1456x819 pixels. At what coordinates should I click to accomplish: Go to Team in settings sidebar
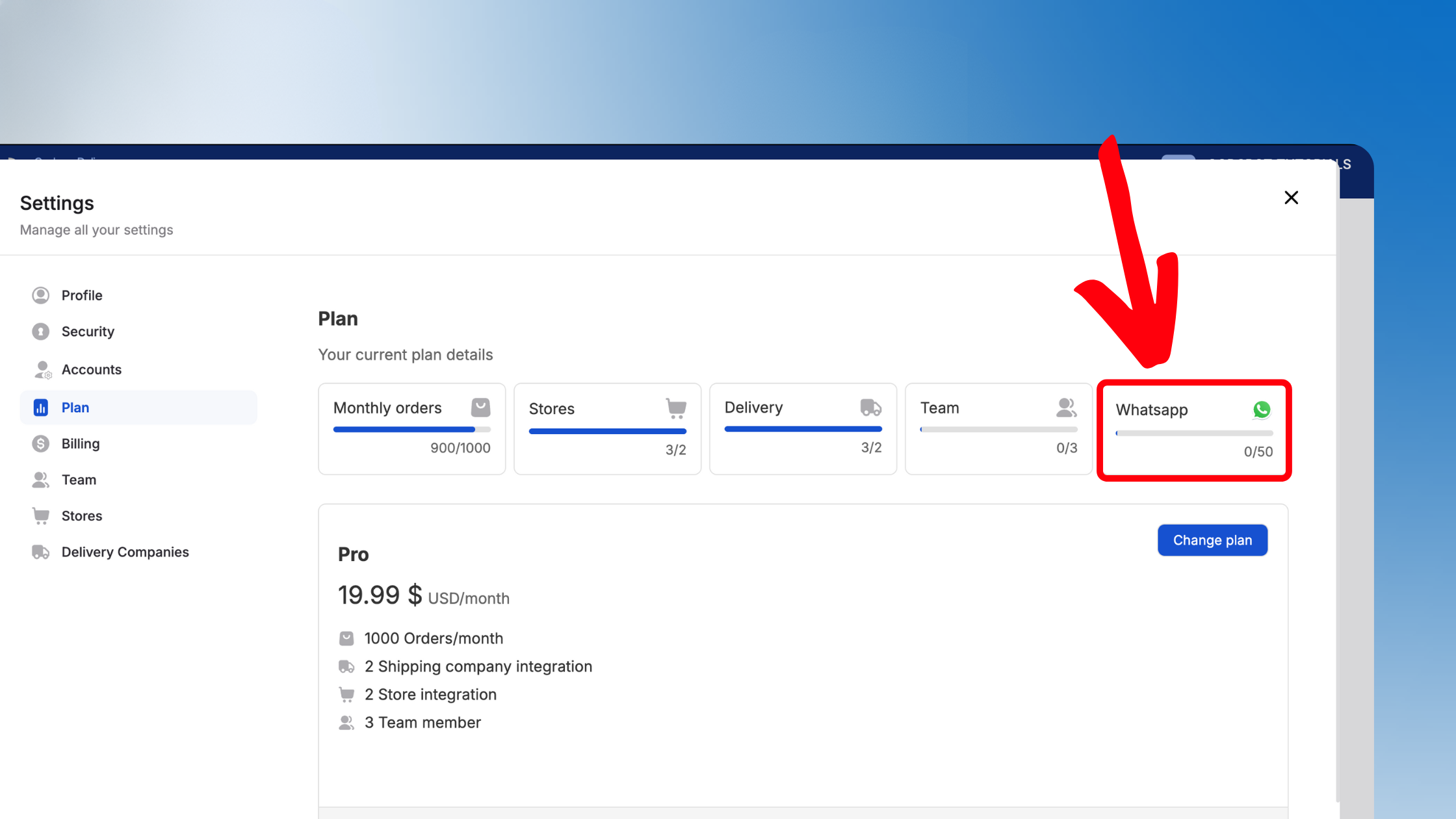pos(79,480)
